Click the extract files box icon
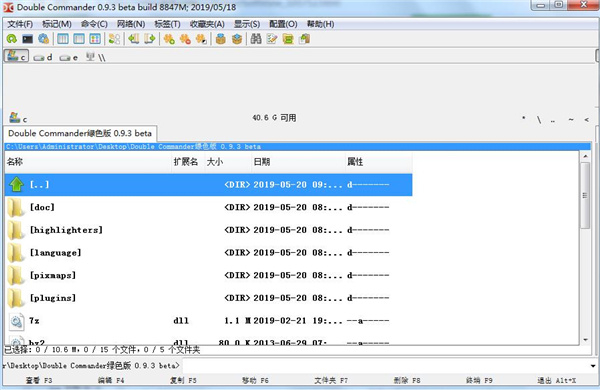Screen dimensions: 600x390 pyautogui.click(x=237, y=39)
